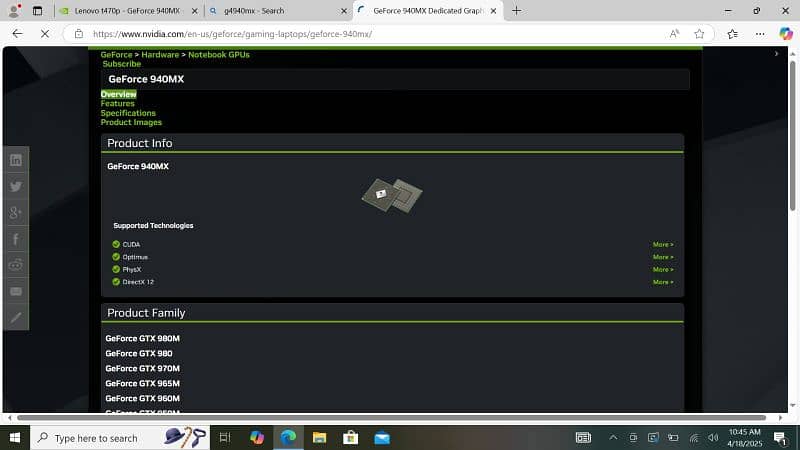Click Microsoft Edge taskbar icon
The image size is (800, 450).
(x=288, y=438)
